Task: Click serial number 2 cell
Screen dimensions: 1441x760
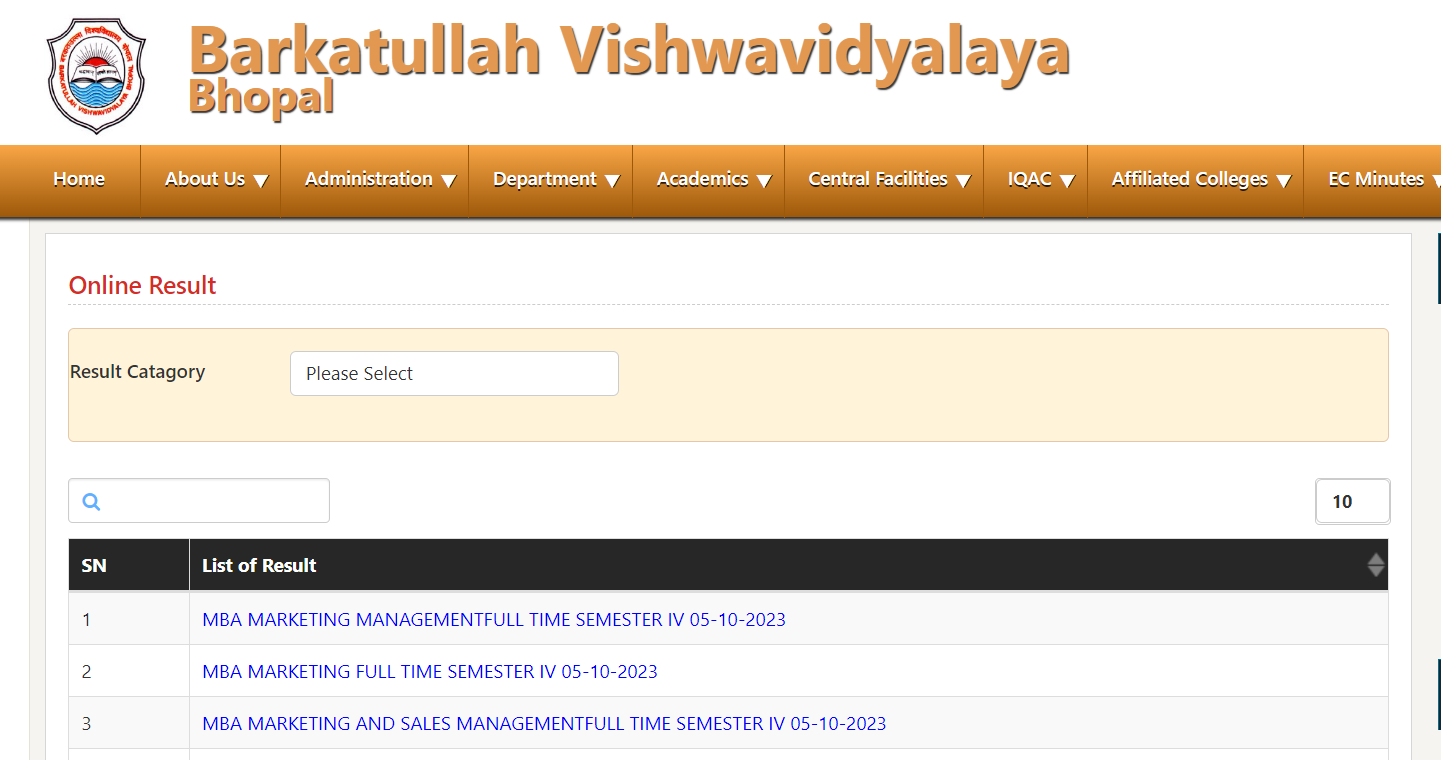Action: coord(129,671)
